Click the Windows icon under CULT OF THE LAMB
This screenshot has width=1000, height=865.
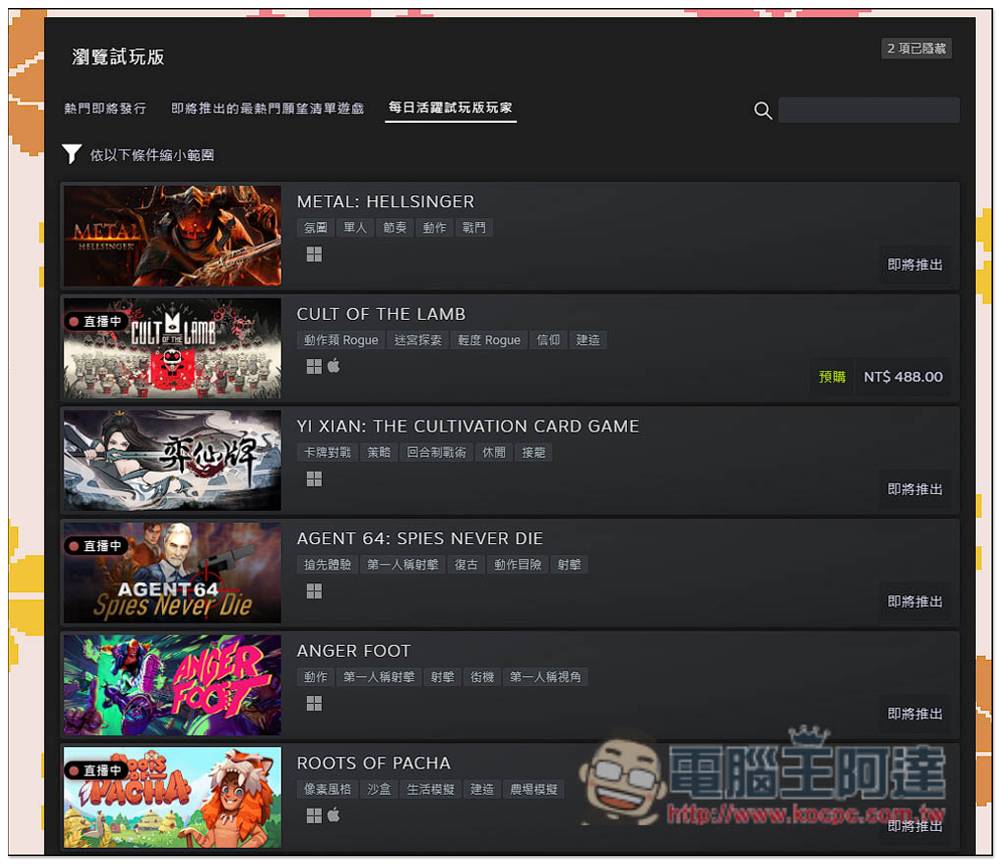click(314, 366)
